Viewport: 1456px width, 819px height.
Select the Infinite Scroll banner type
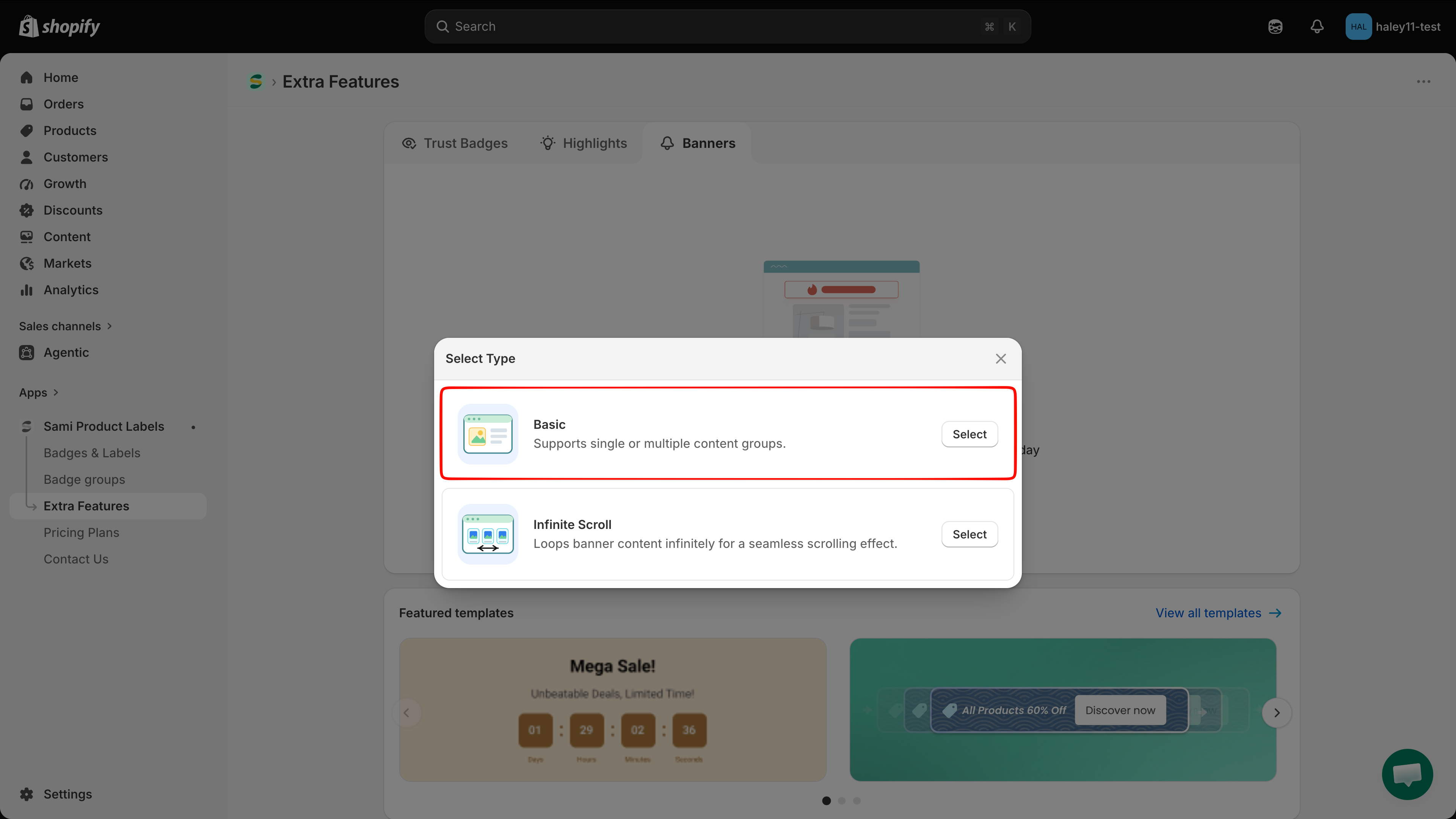pyautogui.click(x=970, y=534)
